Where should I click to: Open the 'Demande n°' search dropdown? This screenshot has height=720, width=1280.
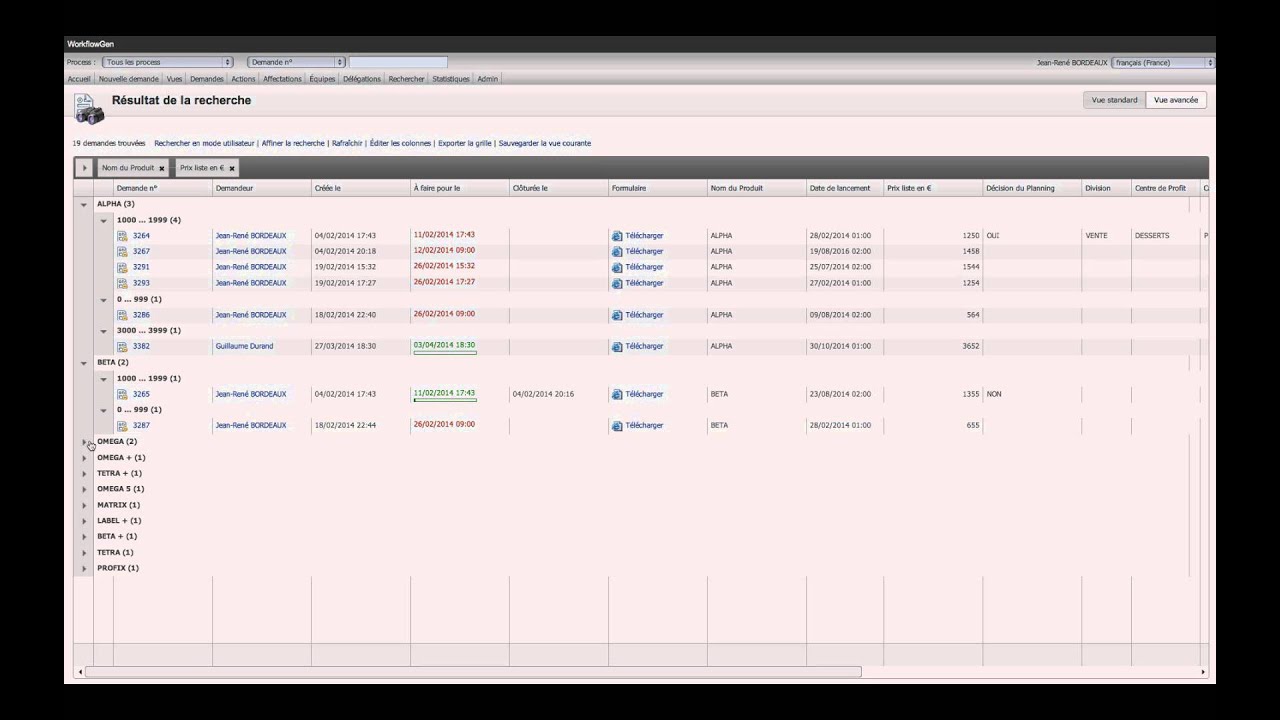(296, 62)
